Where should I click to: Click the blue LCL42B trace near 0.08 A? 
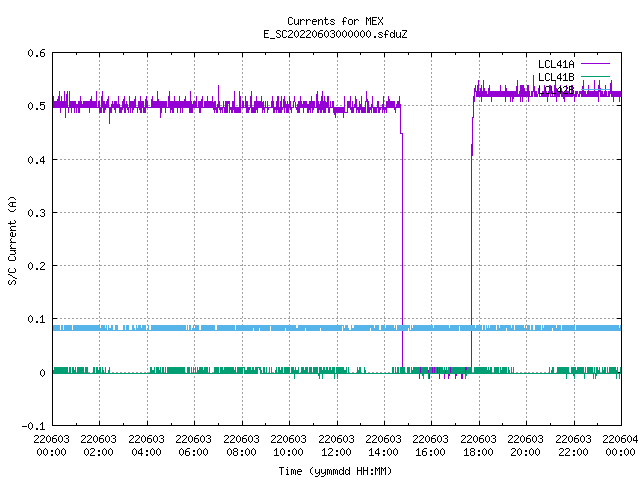(337, 328)
